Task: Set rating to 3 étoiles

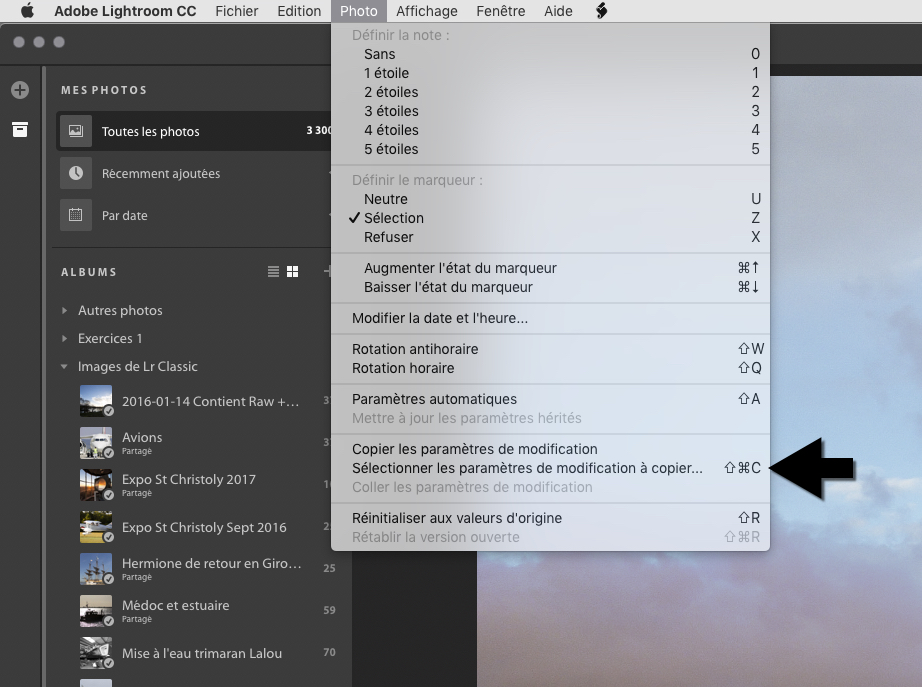Action: tap(550, 111)
